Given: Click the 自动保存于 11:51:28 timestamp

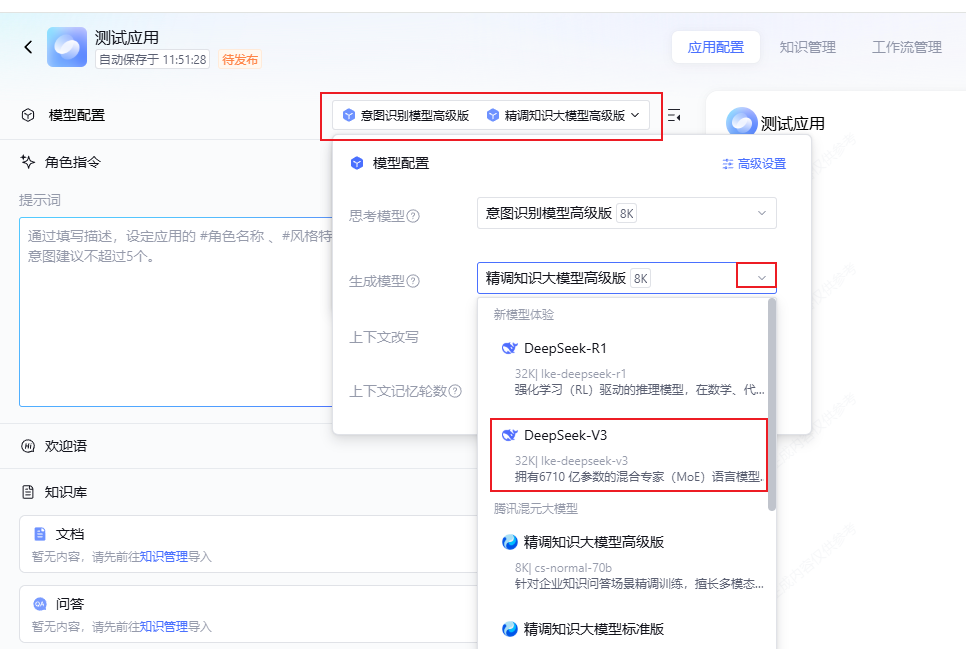Looking at the screenshot, I should click(x=152, y=60).
